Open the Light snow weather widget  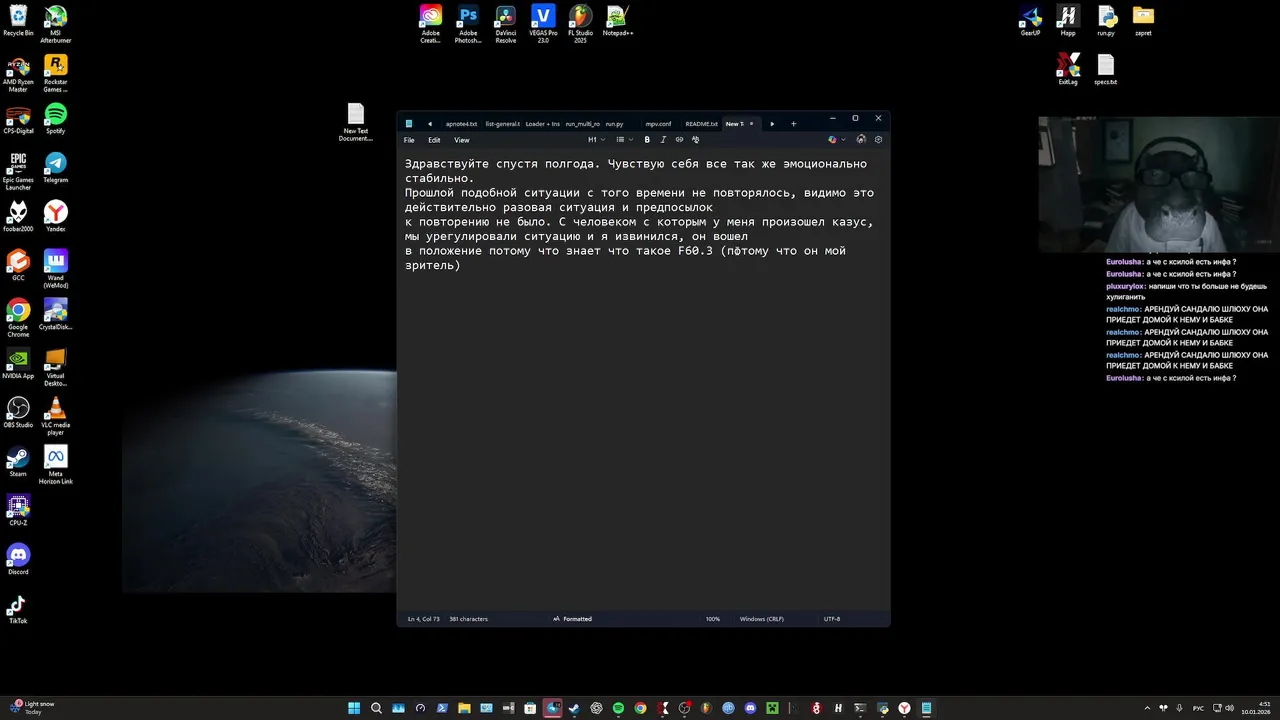tap(32, 708)
